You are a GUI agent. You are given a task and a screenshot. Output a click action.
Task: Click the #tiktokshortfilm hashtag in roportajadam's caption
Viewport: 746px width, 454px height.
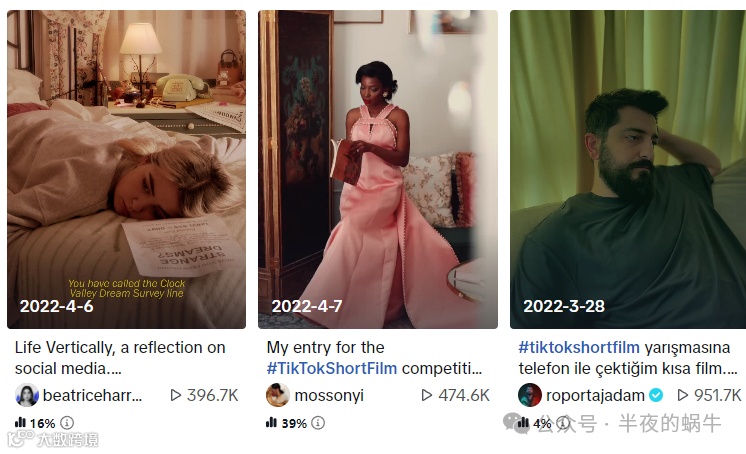click(x=579, y=347)
